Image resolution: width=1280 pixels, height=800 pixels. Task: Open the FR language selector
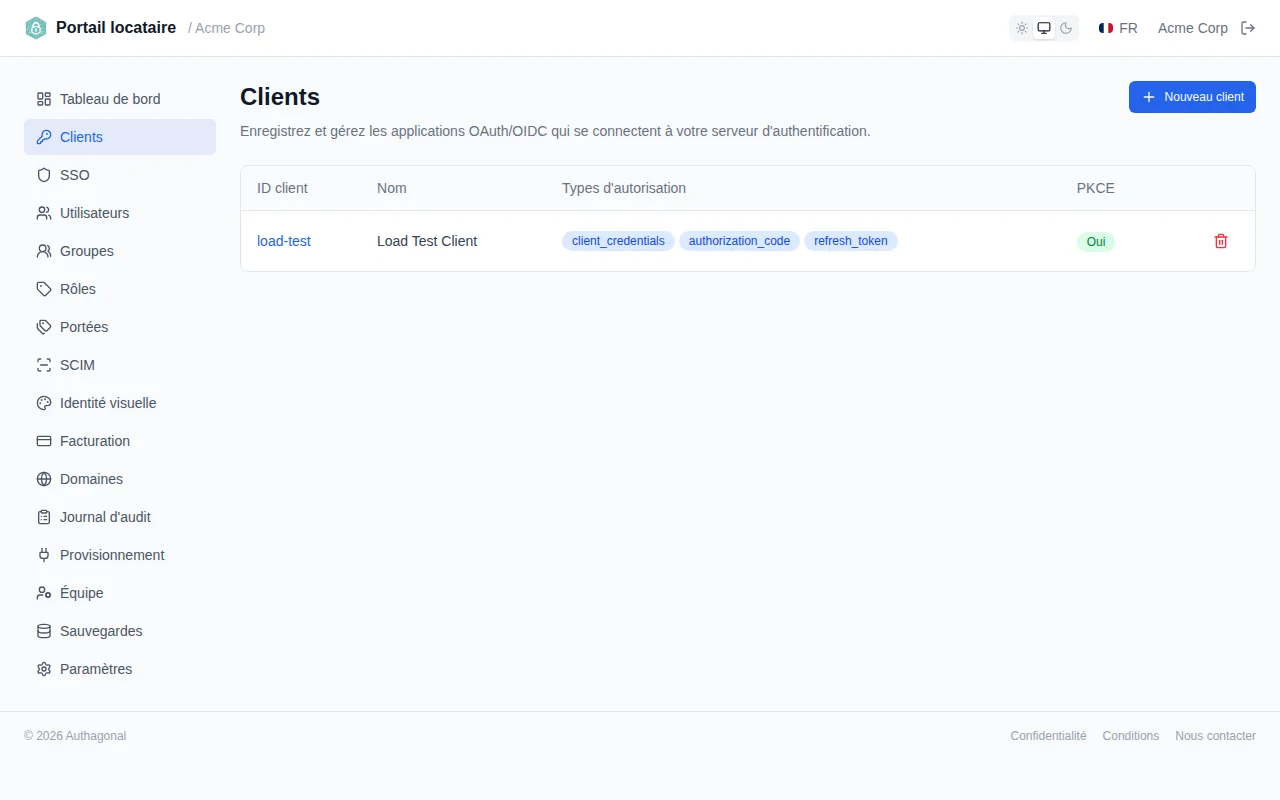tap(1118, 28)
